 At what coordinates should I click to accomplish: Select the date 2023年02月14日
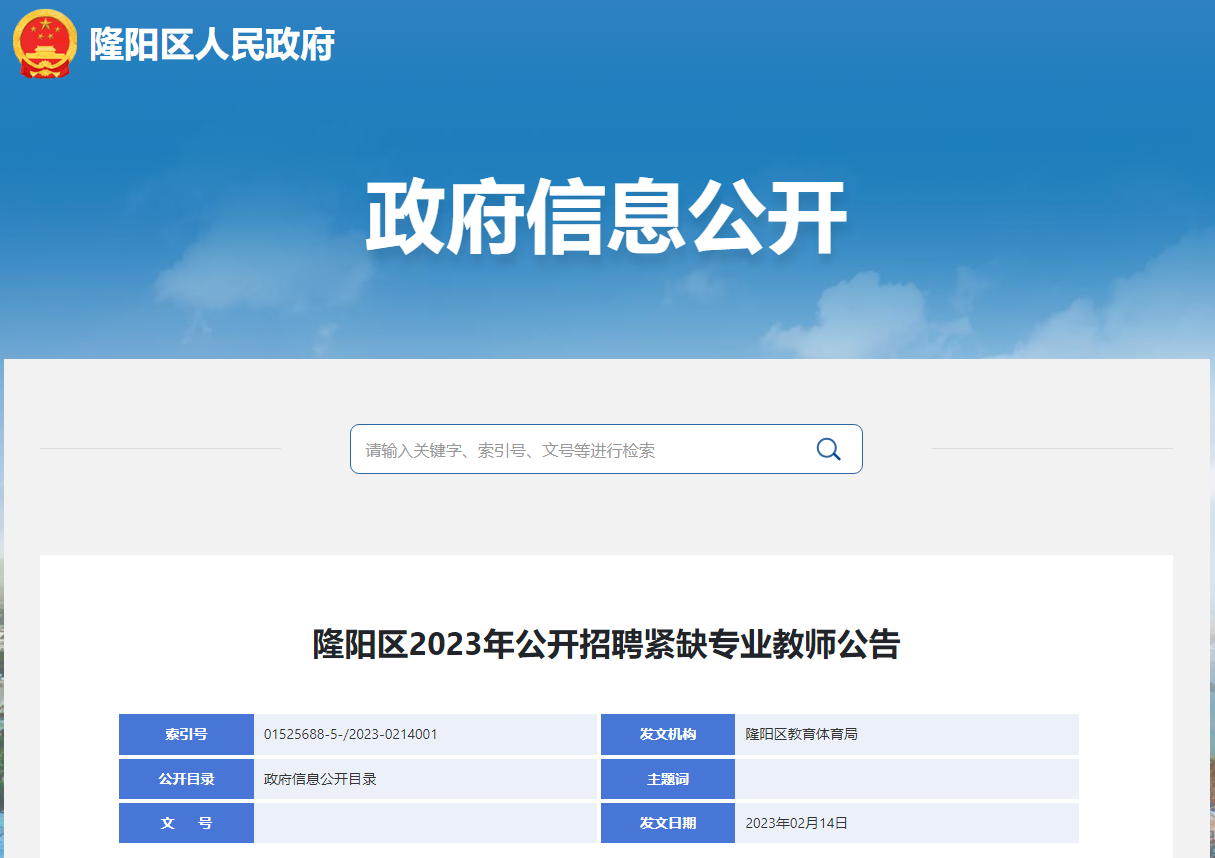797,823
